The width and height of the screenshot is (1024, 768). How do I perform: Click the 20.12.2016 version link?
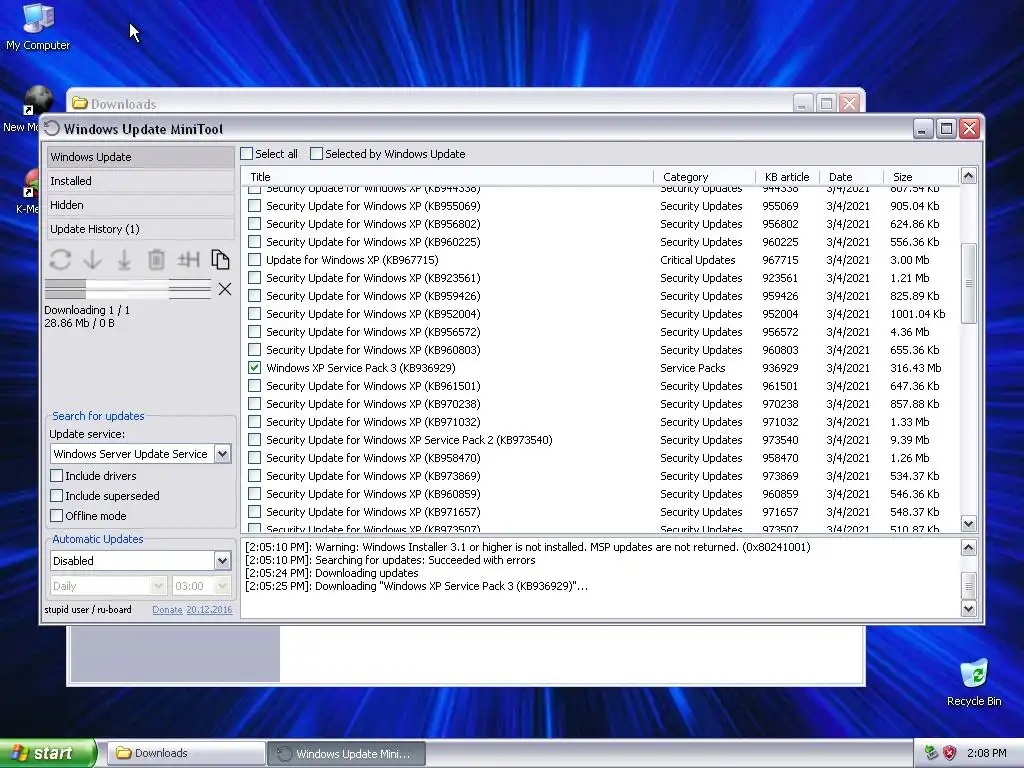point(209,609)
